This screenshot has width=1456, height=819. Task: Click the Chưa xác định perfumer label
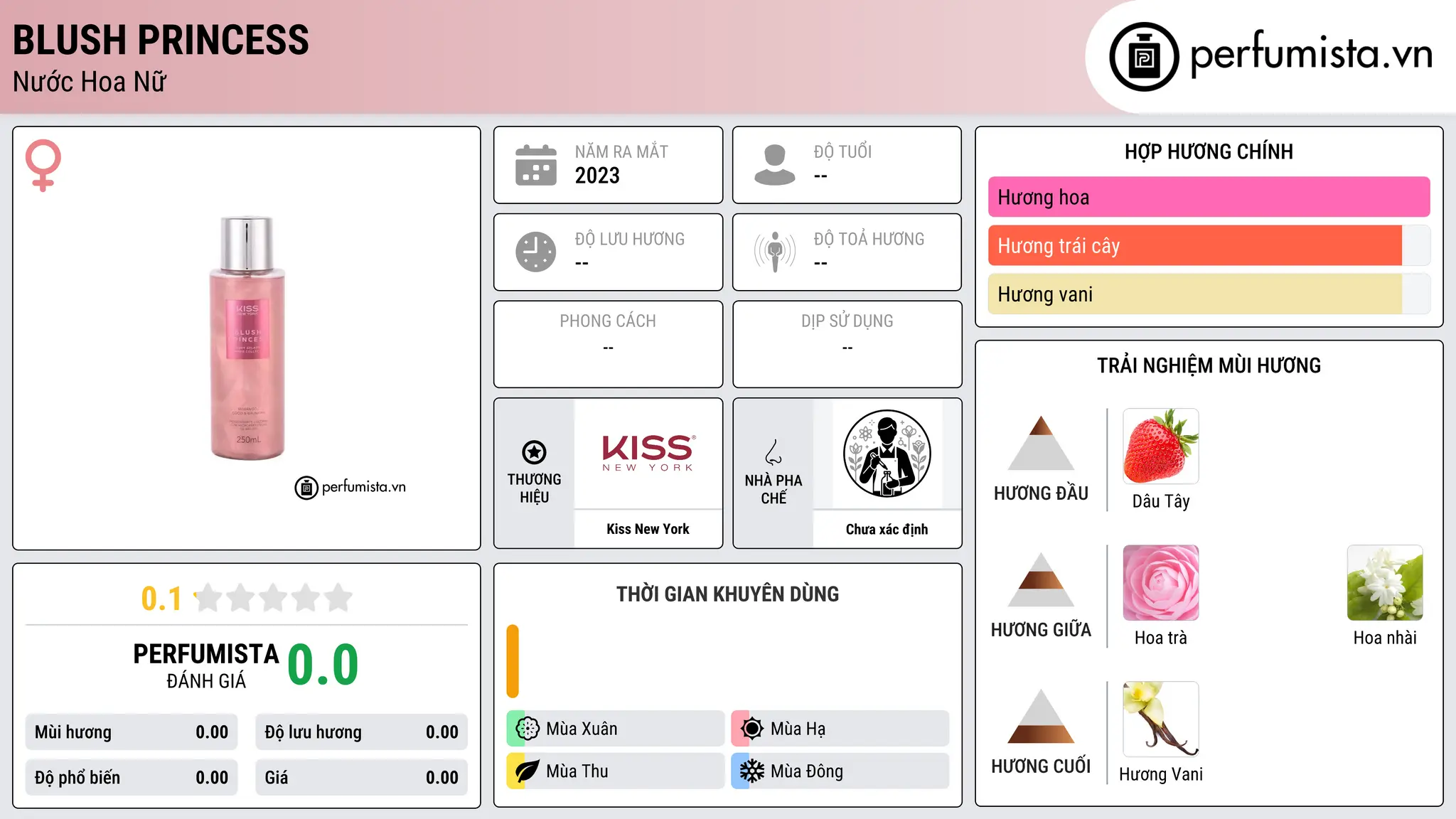point(887,529)
